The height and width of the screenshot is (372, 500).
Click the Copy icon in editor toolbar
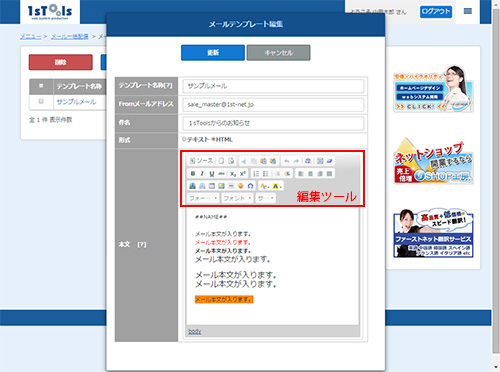coord(254,161)
